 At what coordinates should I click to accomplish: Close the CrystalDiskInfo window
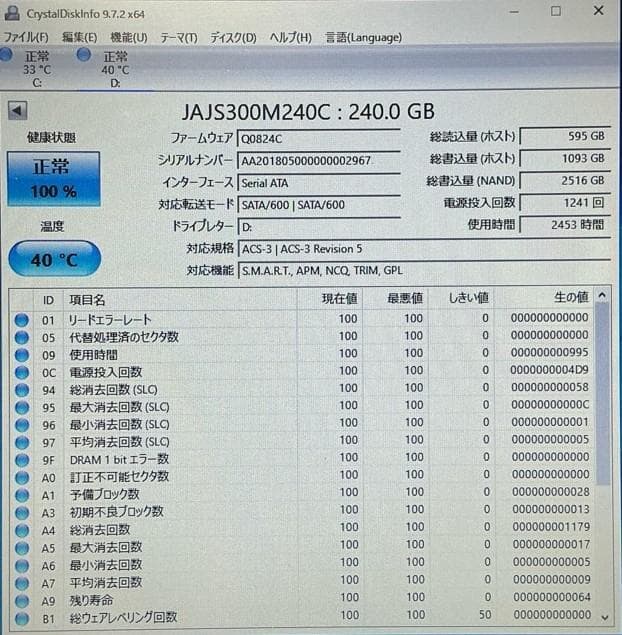point(599,11)
